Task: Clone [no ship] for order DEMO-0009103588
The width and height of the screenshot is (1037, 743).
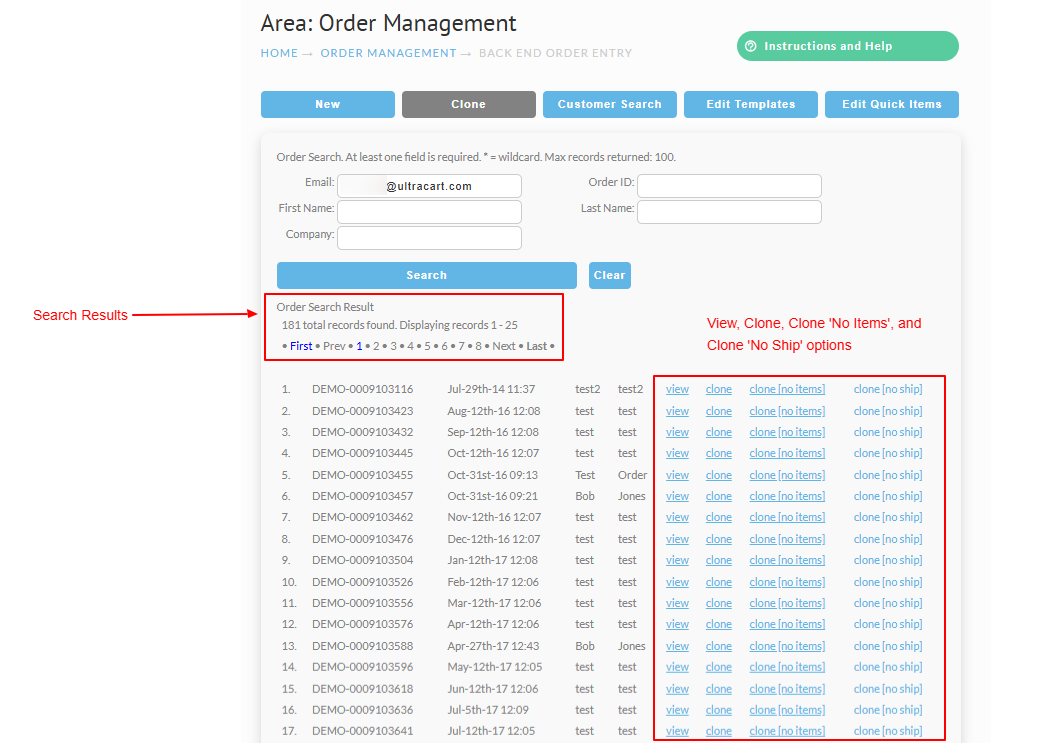Action: pyautogui.click(x=888, y=646)
